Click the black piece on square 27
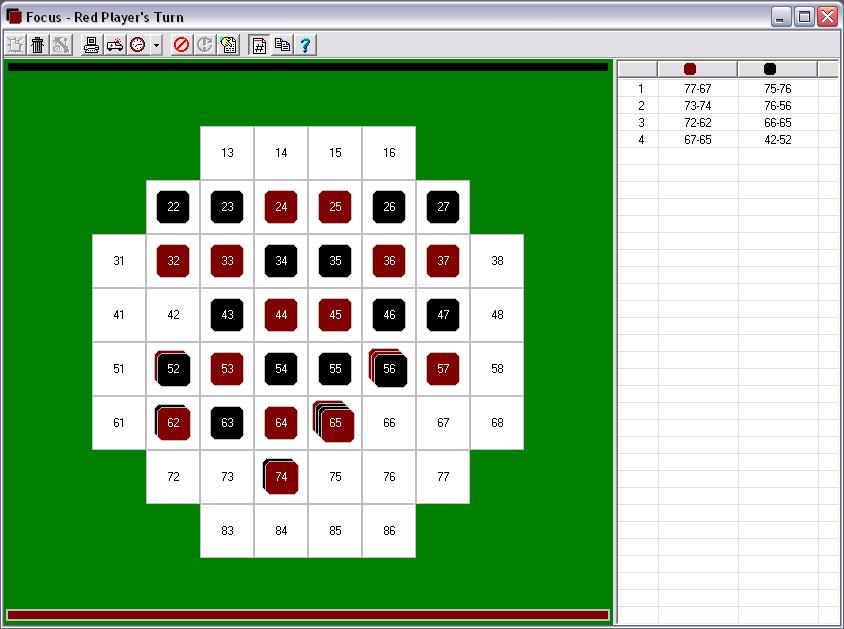 [443, 207]
